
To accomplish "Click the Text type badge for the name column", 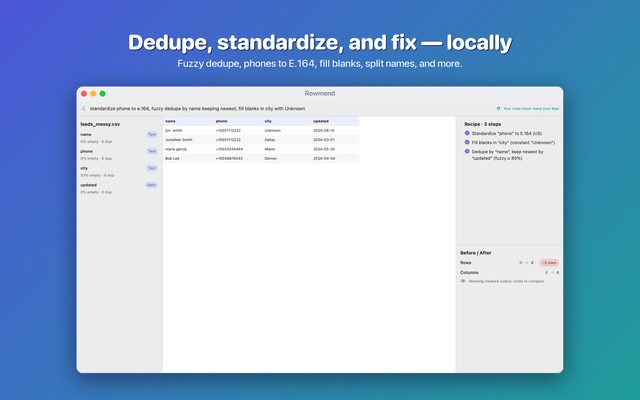I will coord(152,134).
